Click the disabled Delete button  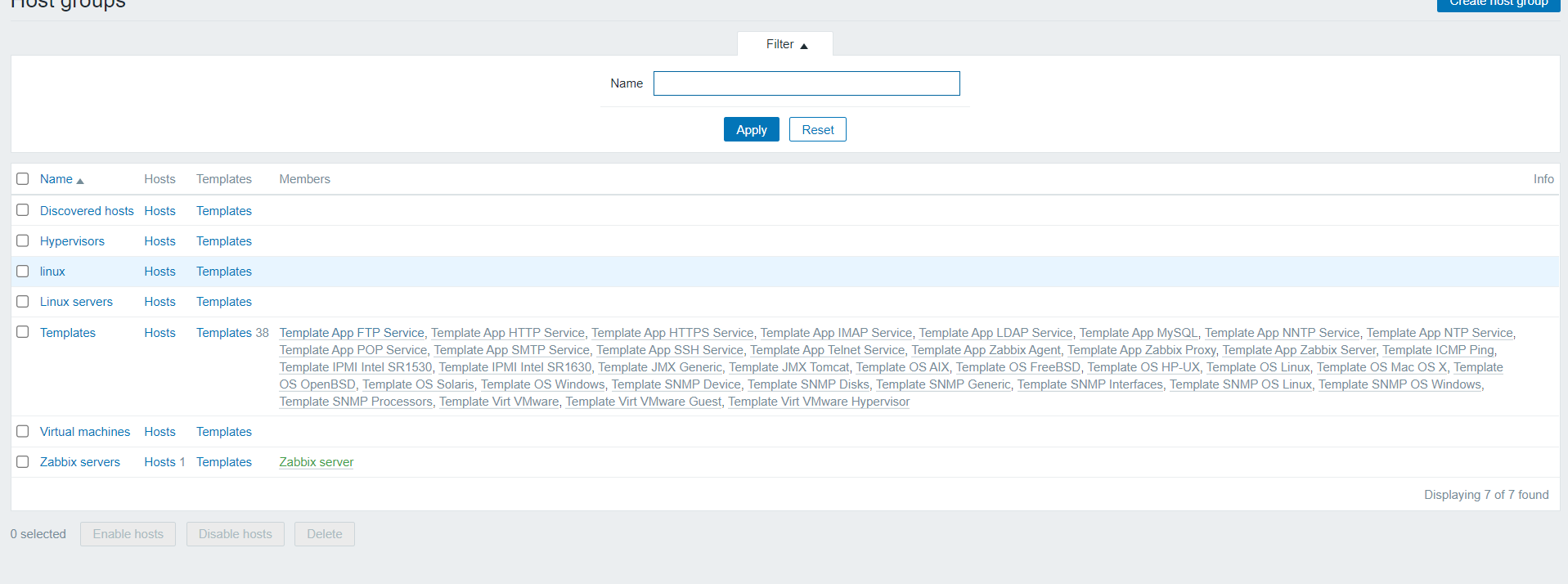(x=325, y=534)
